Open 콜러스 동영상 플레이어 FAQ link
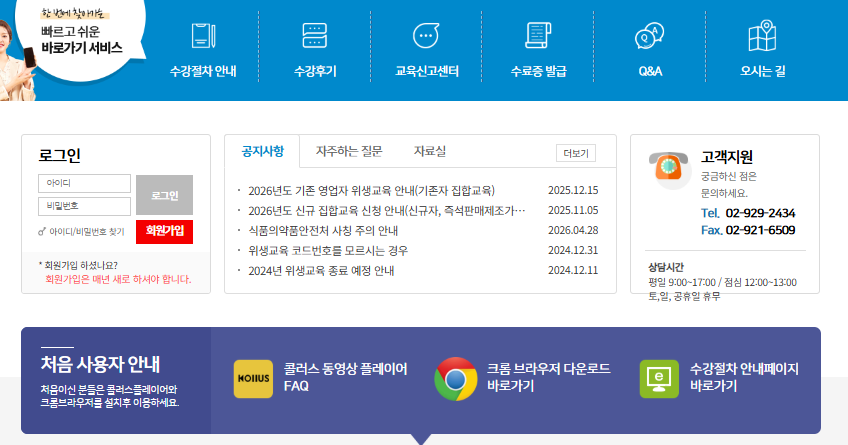848x445 pixels. (346, 377)
